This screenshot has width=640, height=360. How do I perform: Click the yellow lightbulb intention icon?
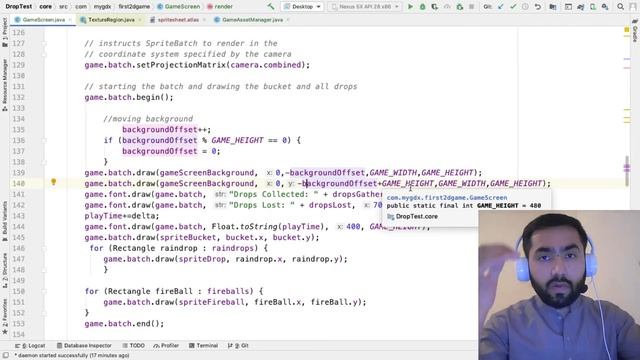click(53, 182)
